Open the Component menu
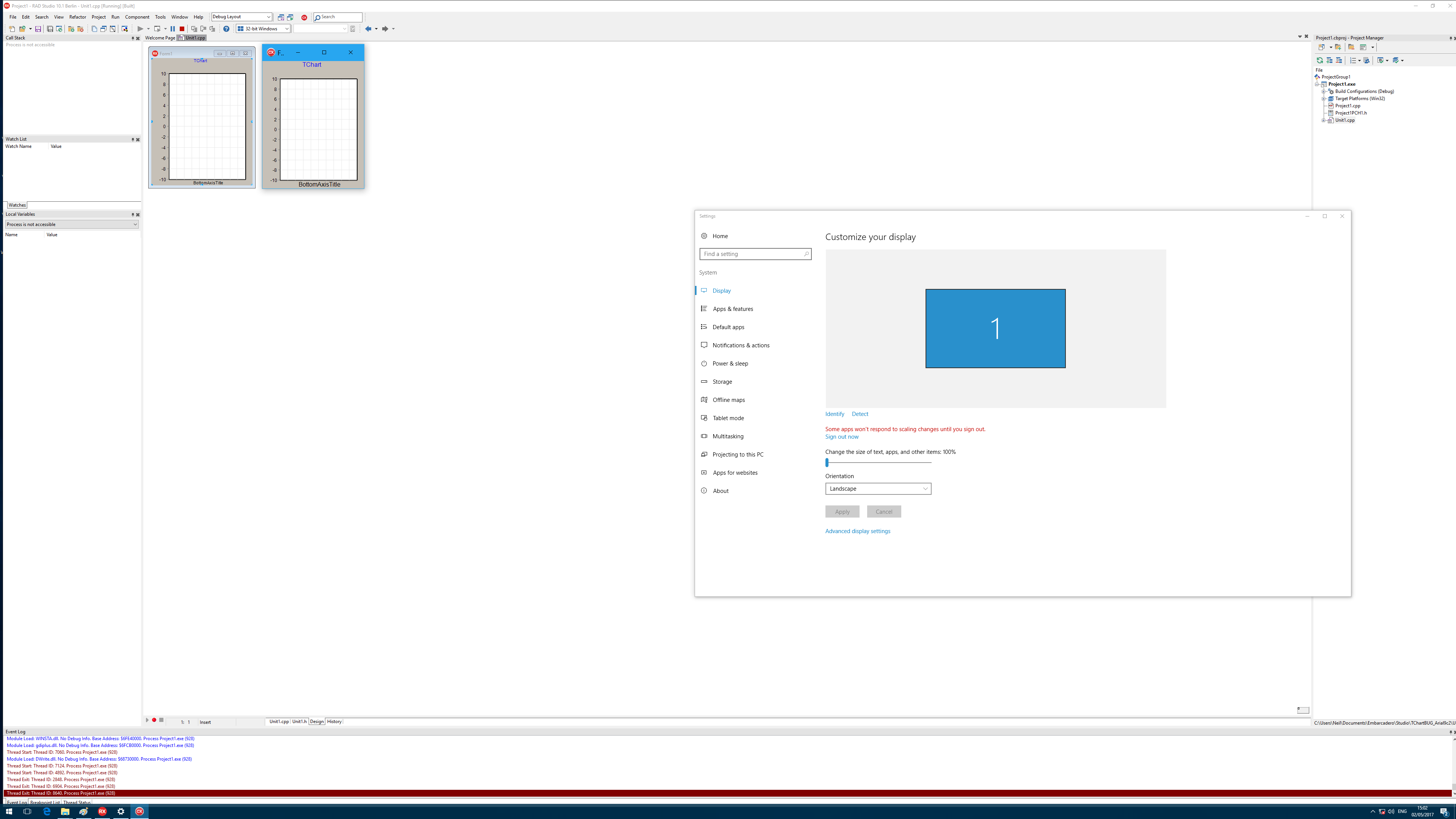Image resolution: width=1456 pixels, height=819 pixels. [137, 17]
